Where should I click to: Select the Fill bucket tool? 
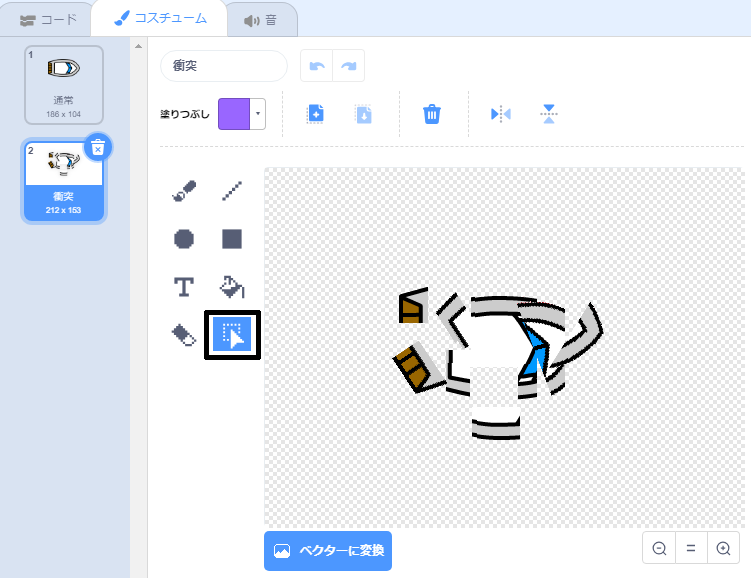tap(232, 287)
